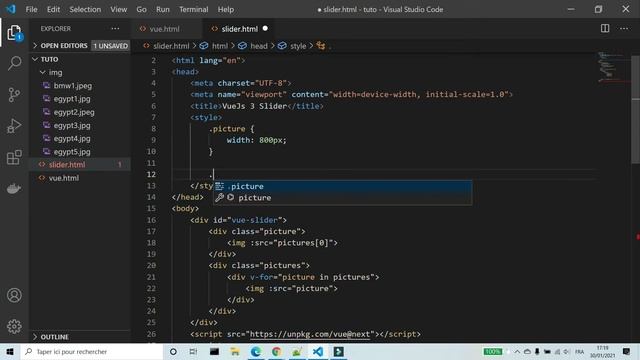Open the Edit menu
The width and height of the screenshot is (640, 360).
pyautogui.click(x=53, y=9)
